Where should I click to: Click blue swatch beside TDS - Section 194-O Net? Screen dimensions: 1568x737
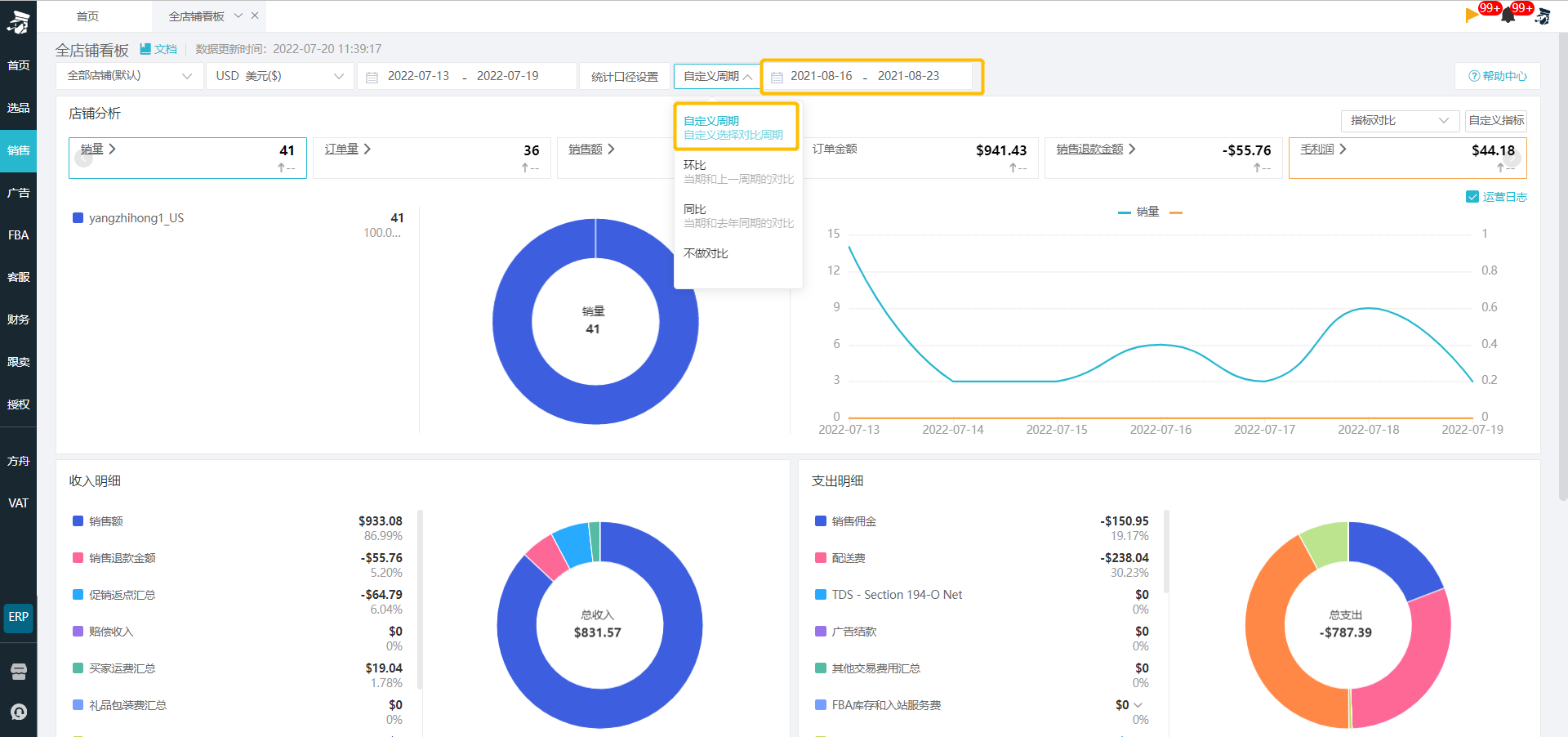coord(821,595)
